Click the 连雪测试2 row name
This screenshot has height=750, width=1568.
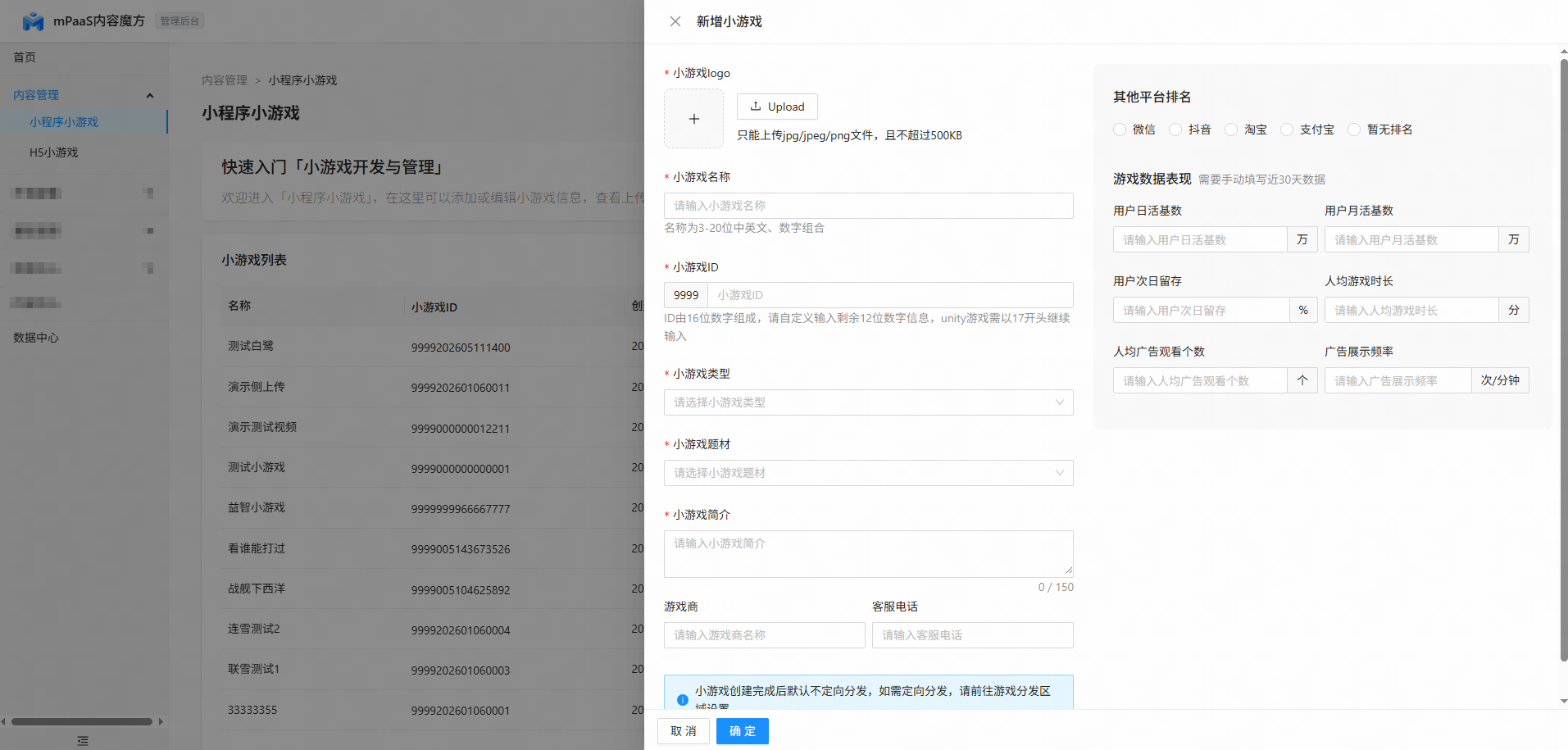point(254,629)
